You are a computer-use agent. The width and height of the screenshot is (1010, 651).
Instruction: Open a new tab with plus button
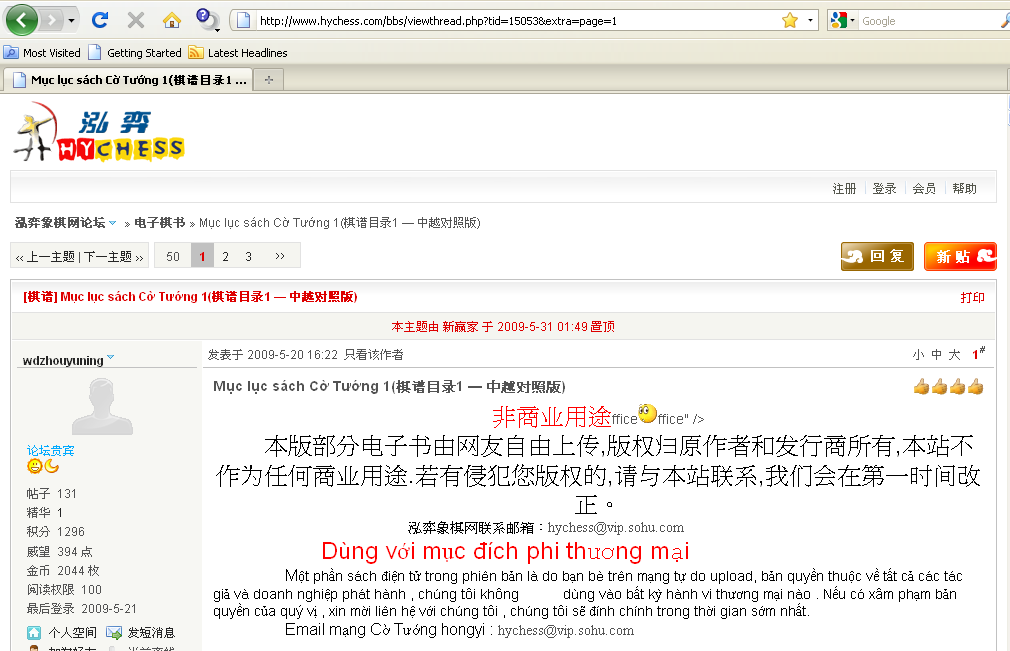[x=269, y=80]
